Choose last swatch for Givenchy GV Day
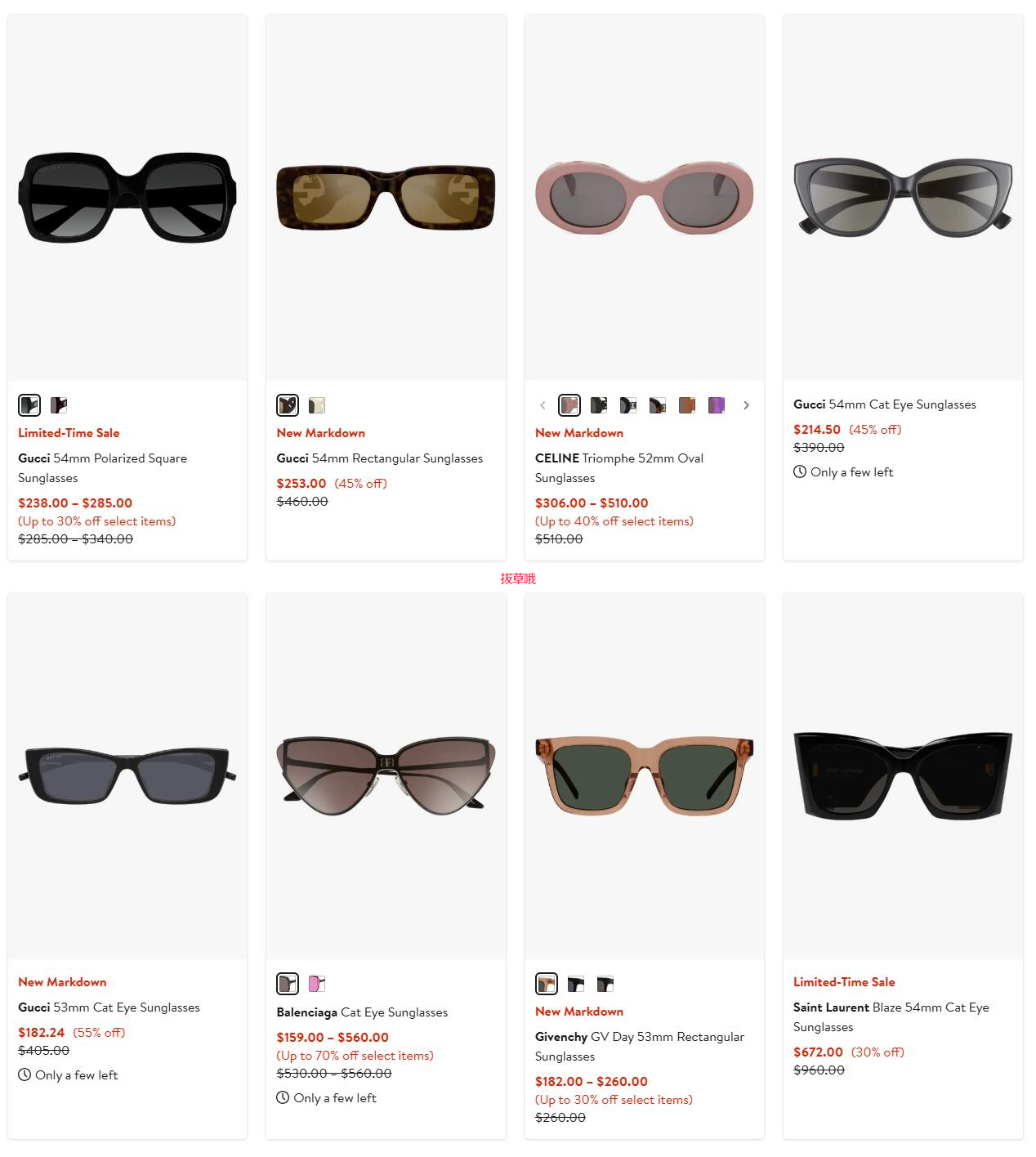The height and width of the screenshot is (1157, 1036). [x=605, y=983]
